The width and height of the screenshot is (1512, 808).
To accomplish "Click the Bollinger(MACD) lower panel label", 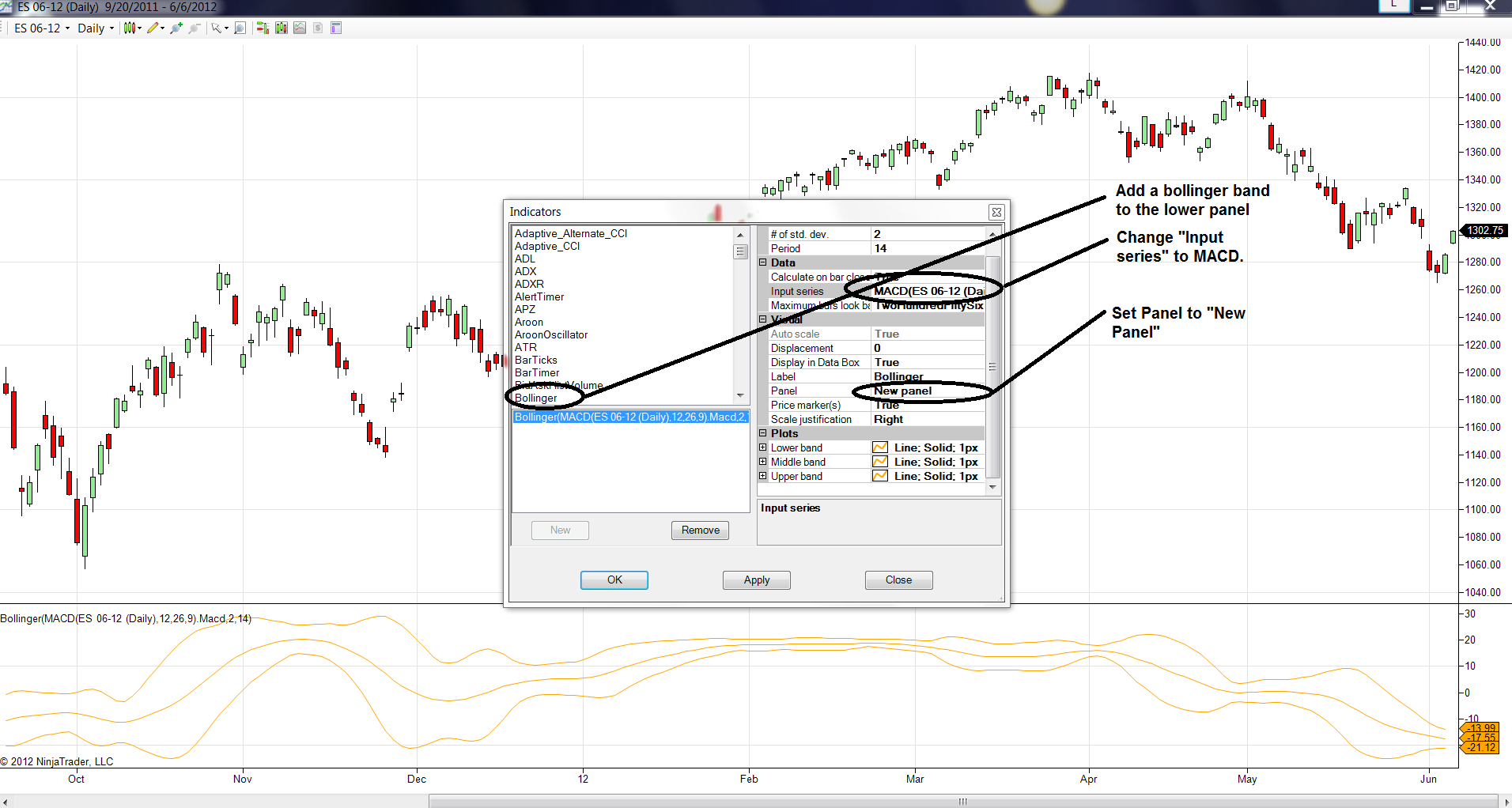I will (126, 618).
